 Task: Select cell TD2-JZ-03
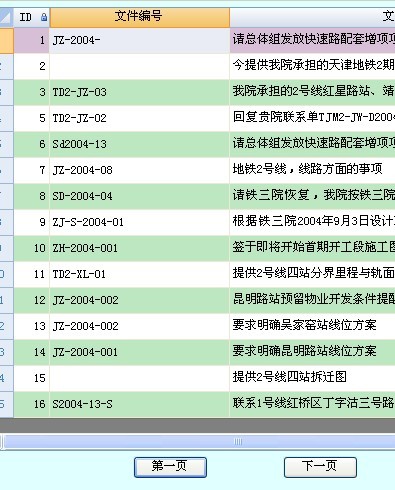coord(139,92)
